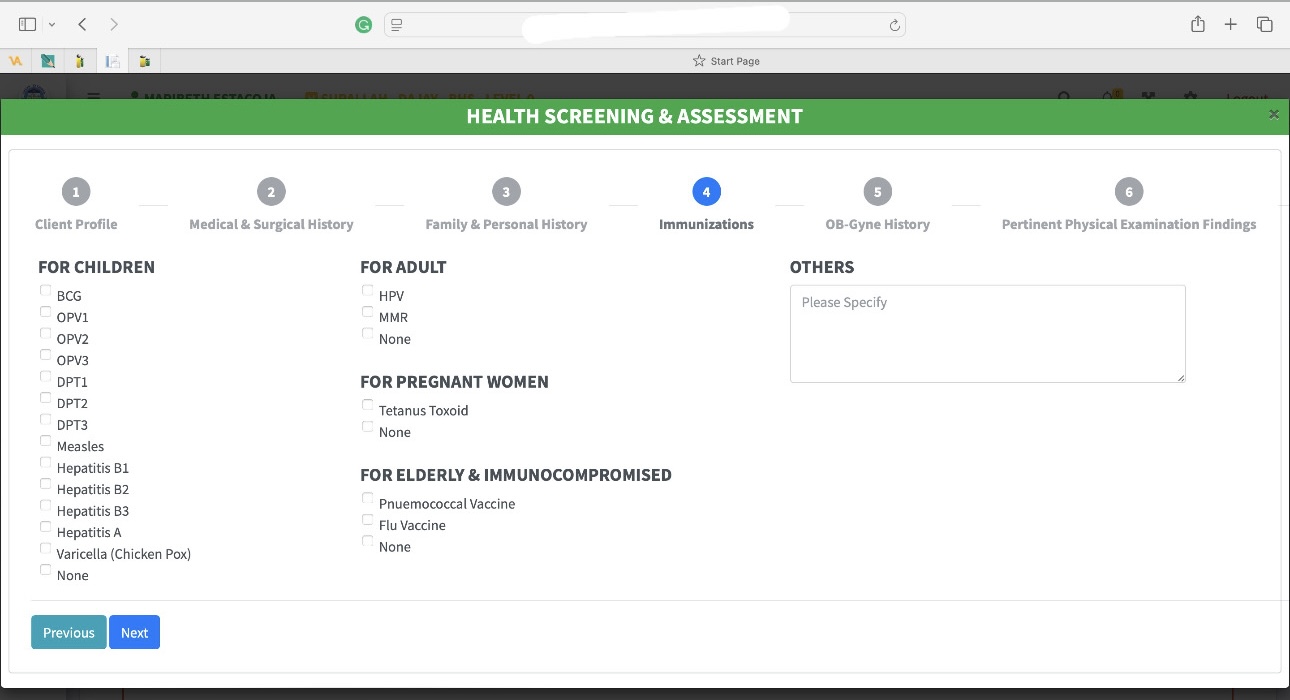
Task: Check the Tetanus Toxoid checkbox
Action: tap(367, 405)
